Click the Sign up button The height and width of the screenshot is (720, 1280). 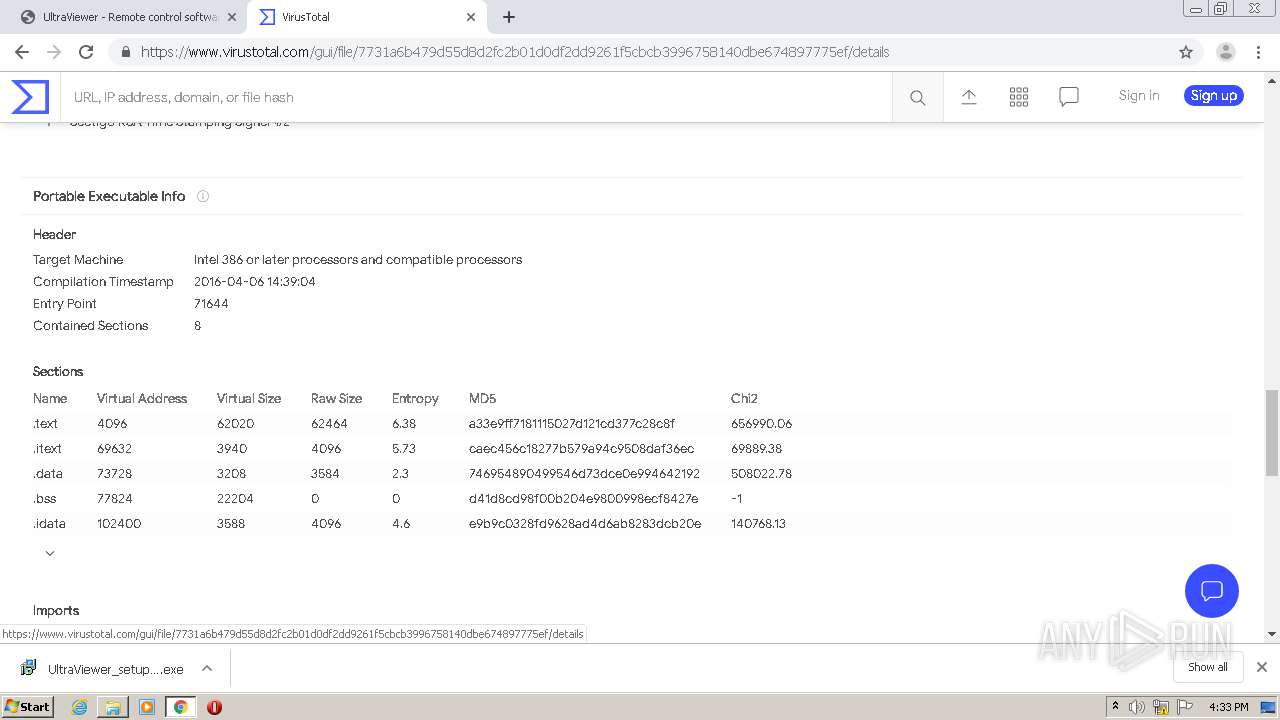1214,96
